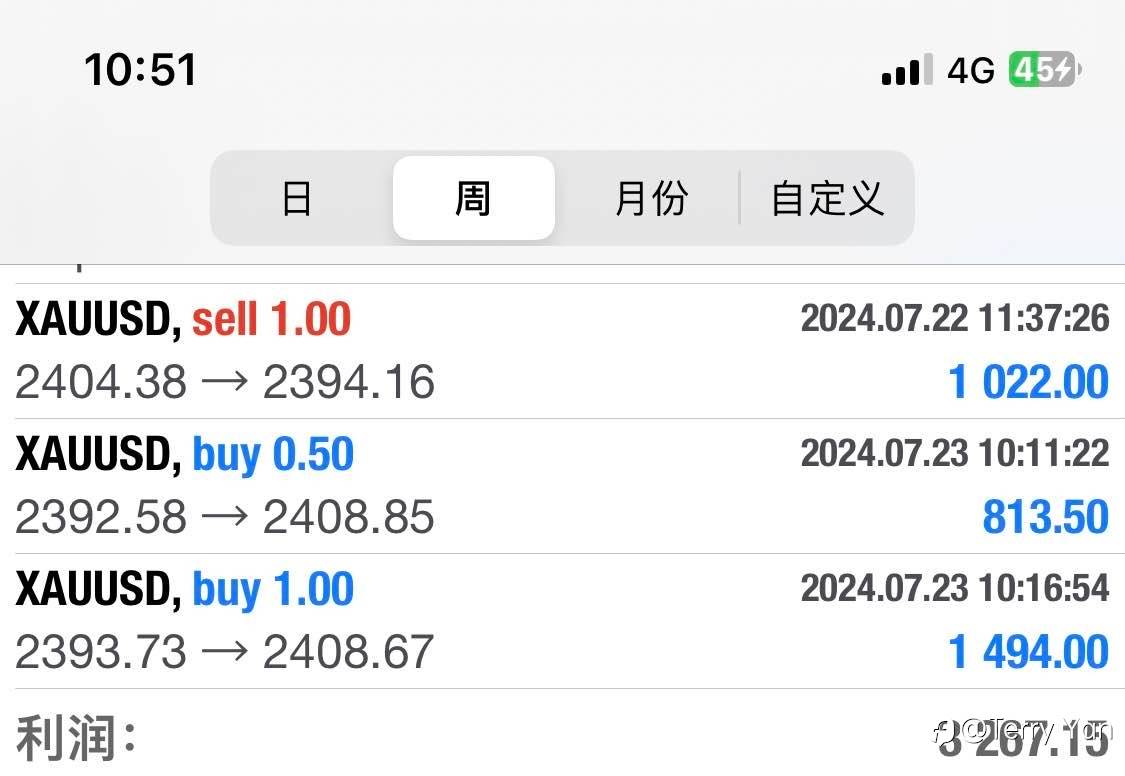Choose the 自定义 (custom) period tab
1125x776 pixels.
click(x=827, y=198)
